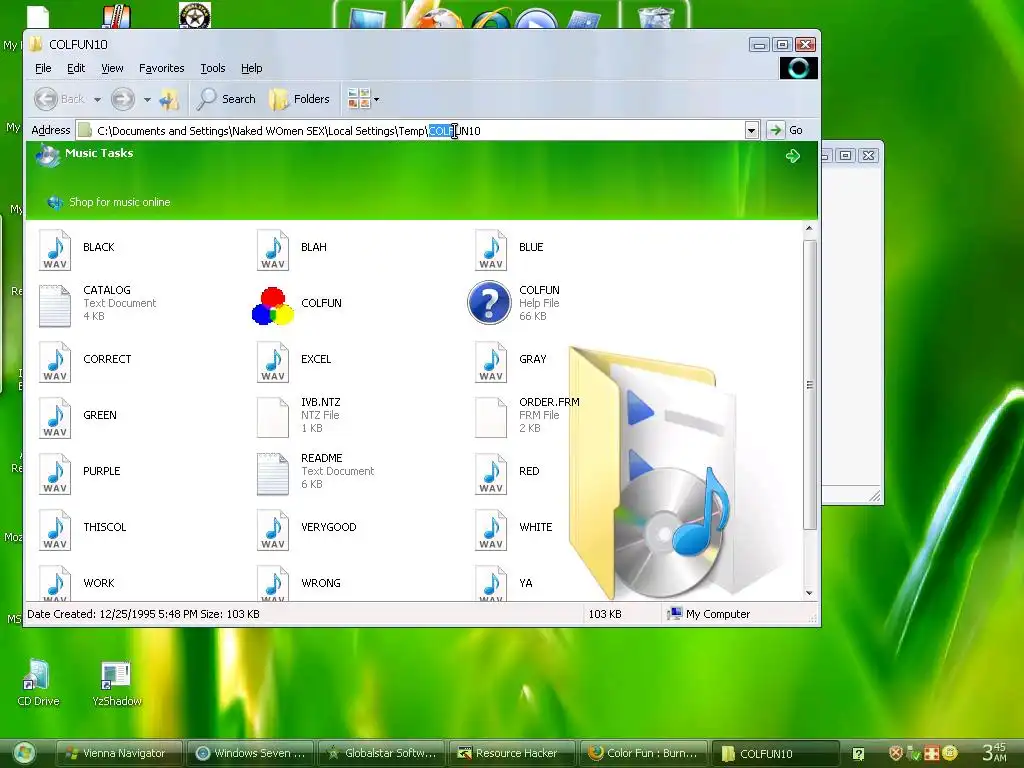
Task: Select the README text document icon
Action: tap(273, 474)
